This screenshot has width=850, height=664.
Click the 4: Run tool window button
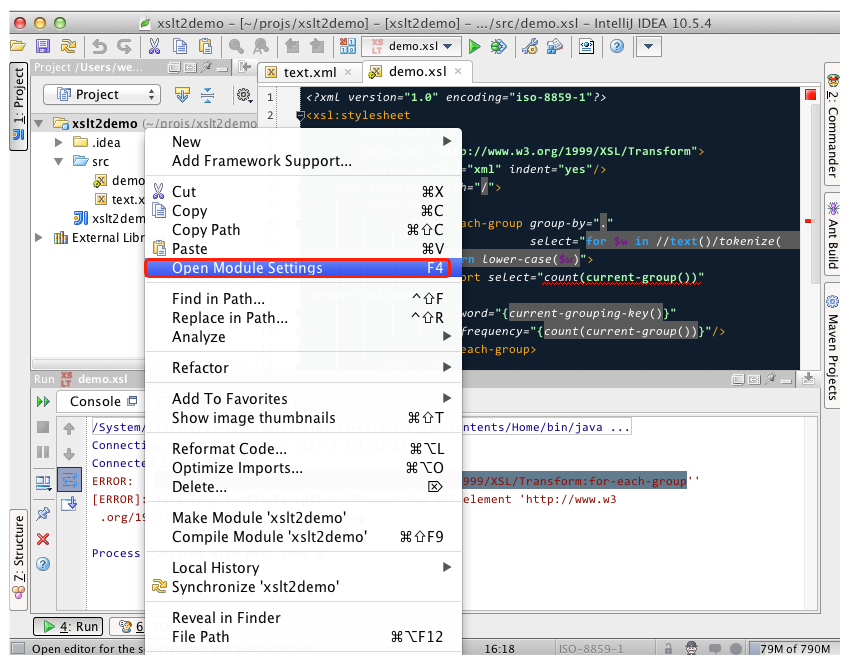coord(67,627)
